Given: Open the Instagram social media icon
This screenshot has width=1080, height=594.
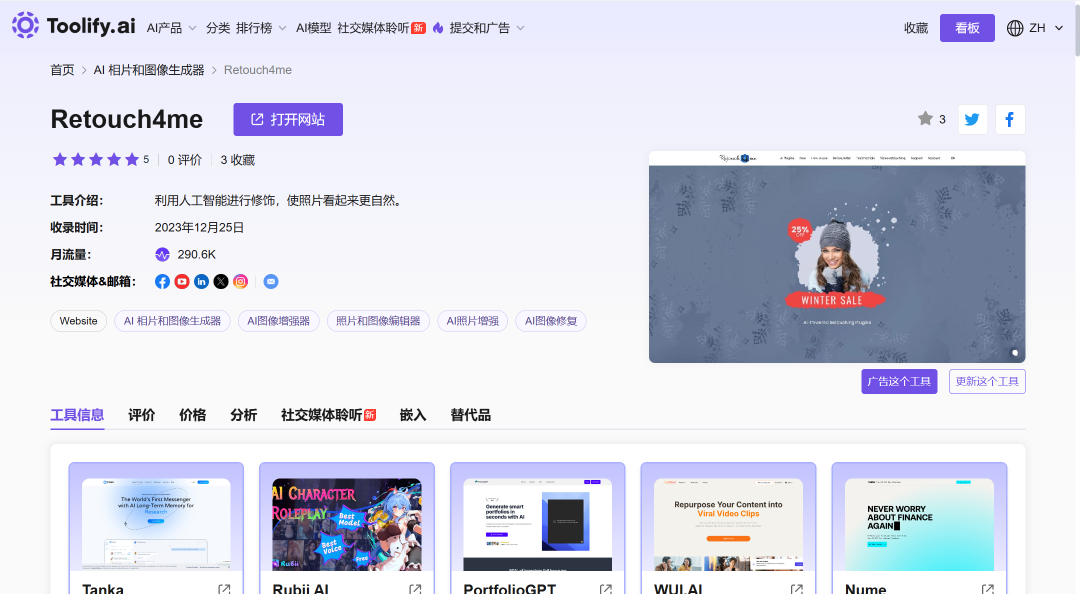Looking at the screenshot, I should (x=240, y=281).
